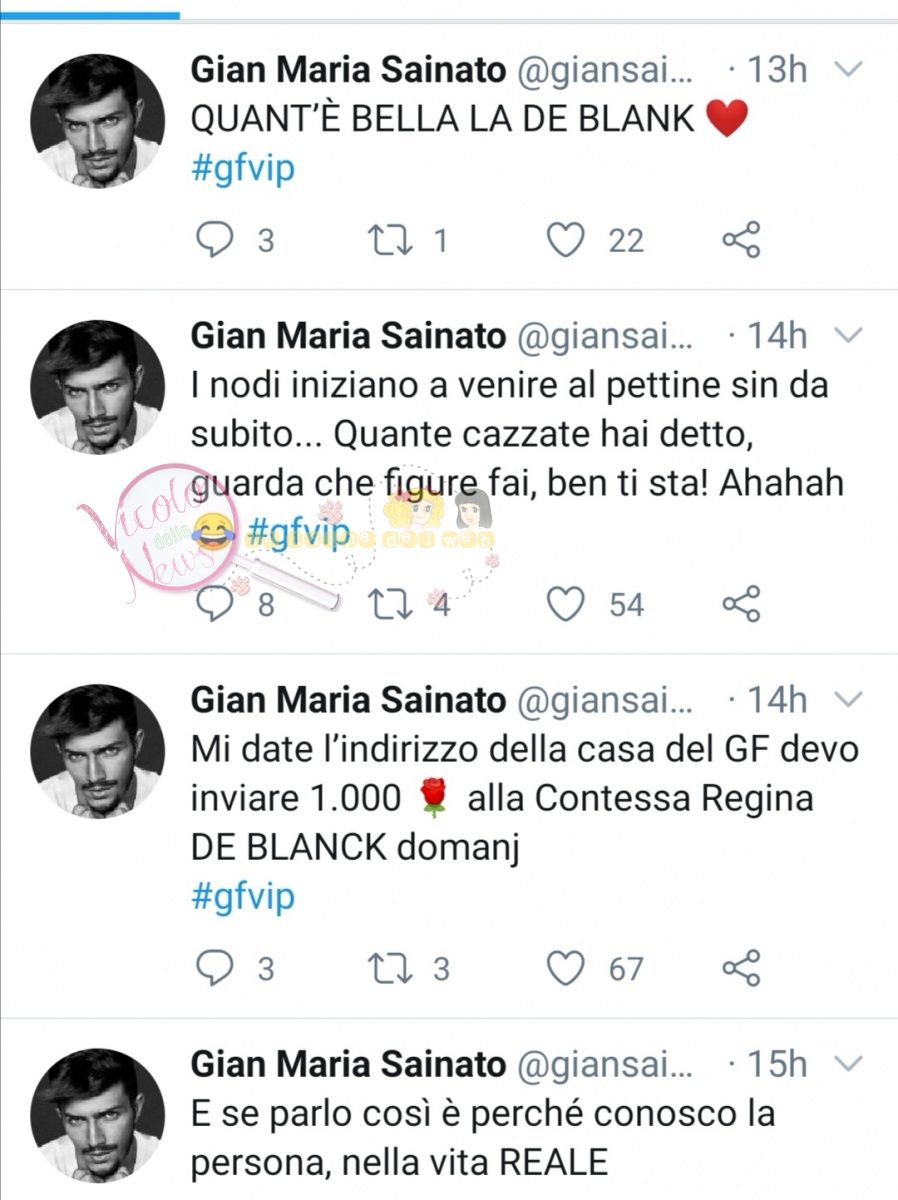This screenshot has height=1200, width=898.
Task: Like the tweet with 67 likes
Action: [567, 968]
